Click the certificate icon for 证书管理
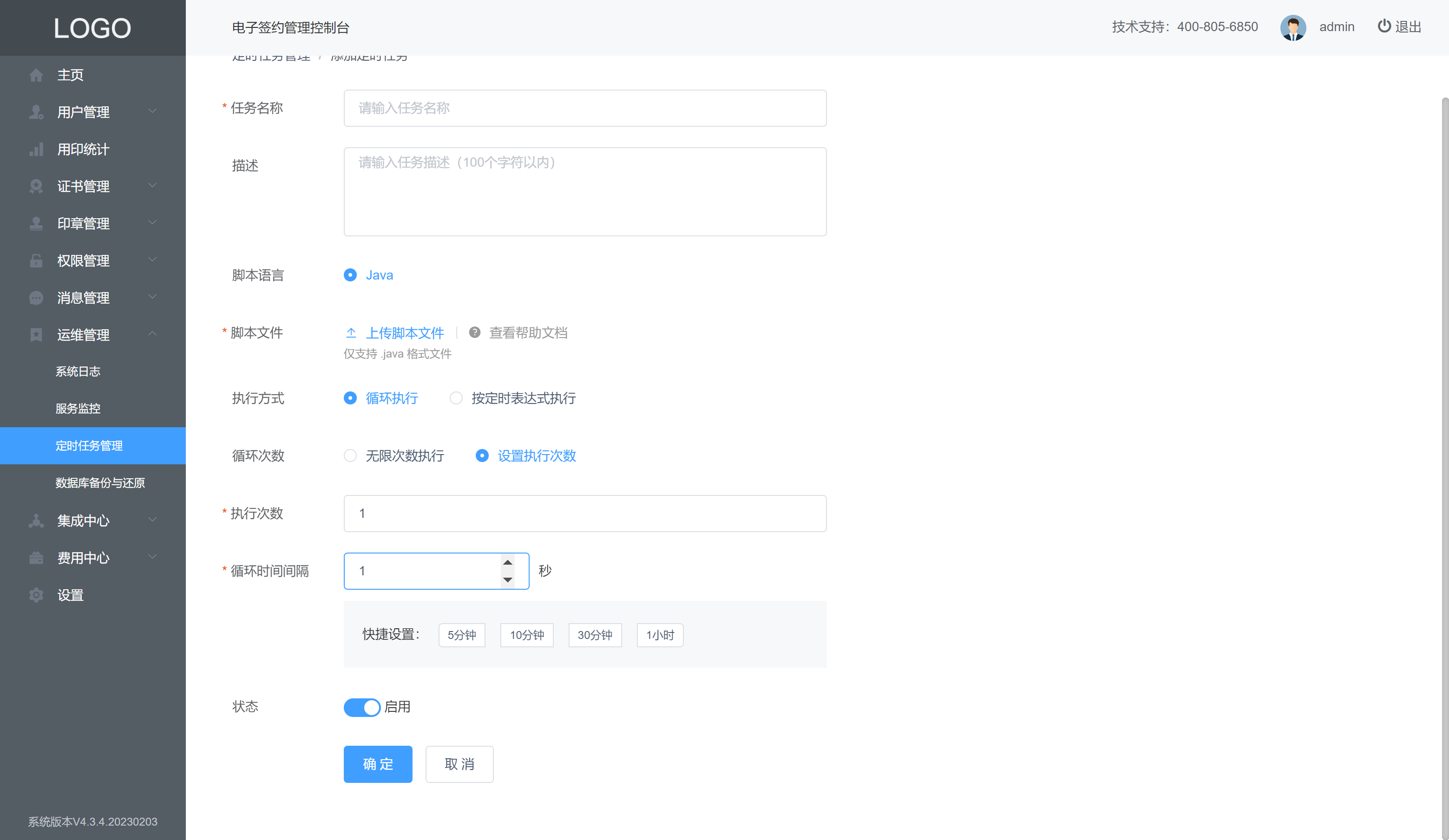The height and width of the screenshot is (840, 1449). click(36, 187)
